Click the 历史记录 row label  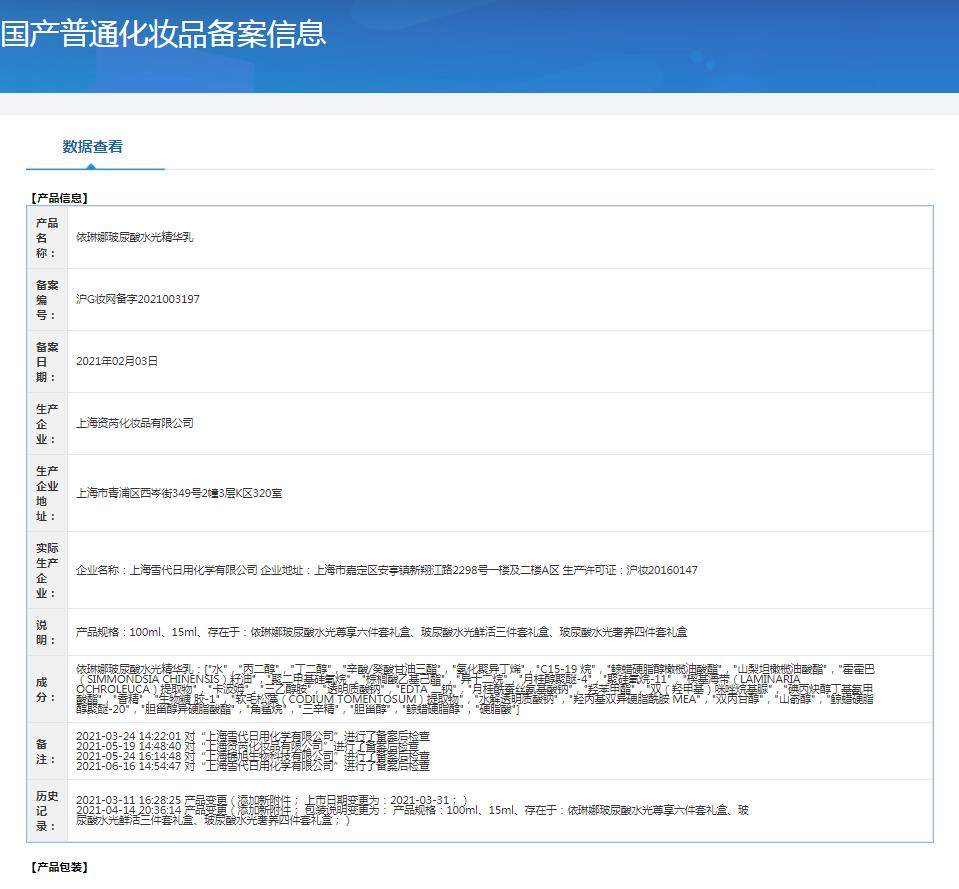(x=46, y=811)
